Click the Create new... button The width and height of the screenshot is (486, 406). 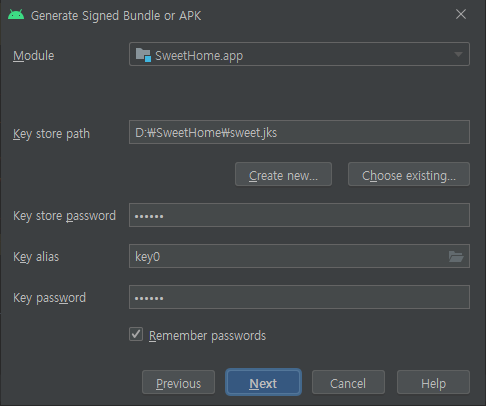coord(283,174)
